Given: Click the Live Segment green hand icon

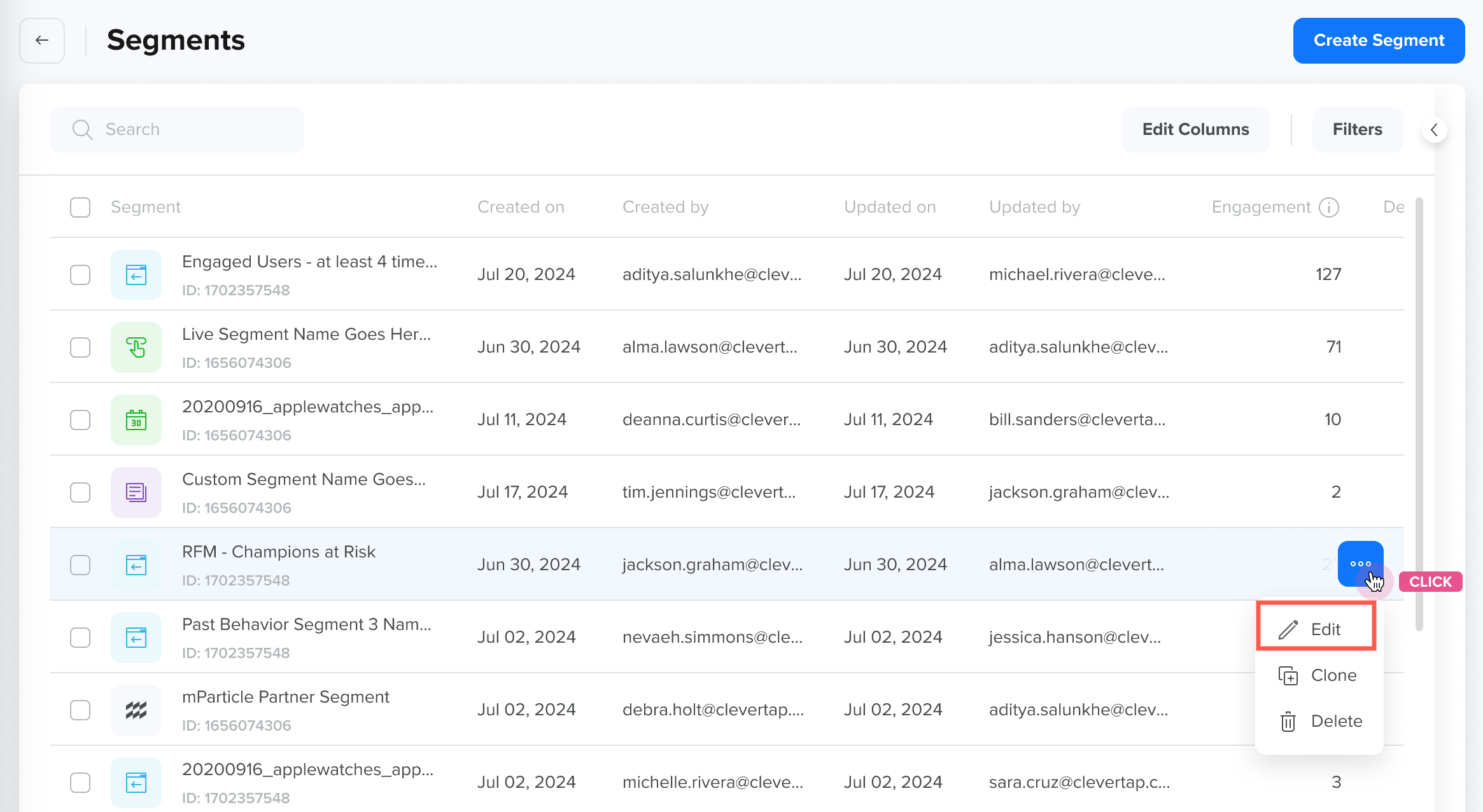Looking at the screenshot, I should 136,347.
